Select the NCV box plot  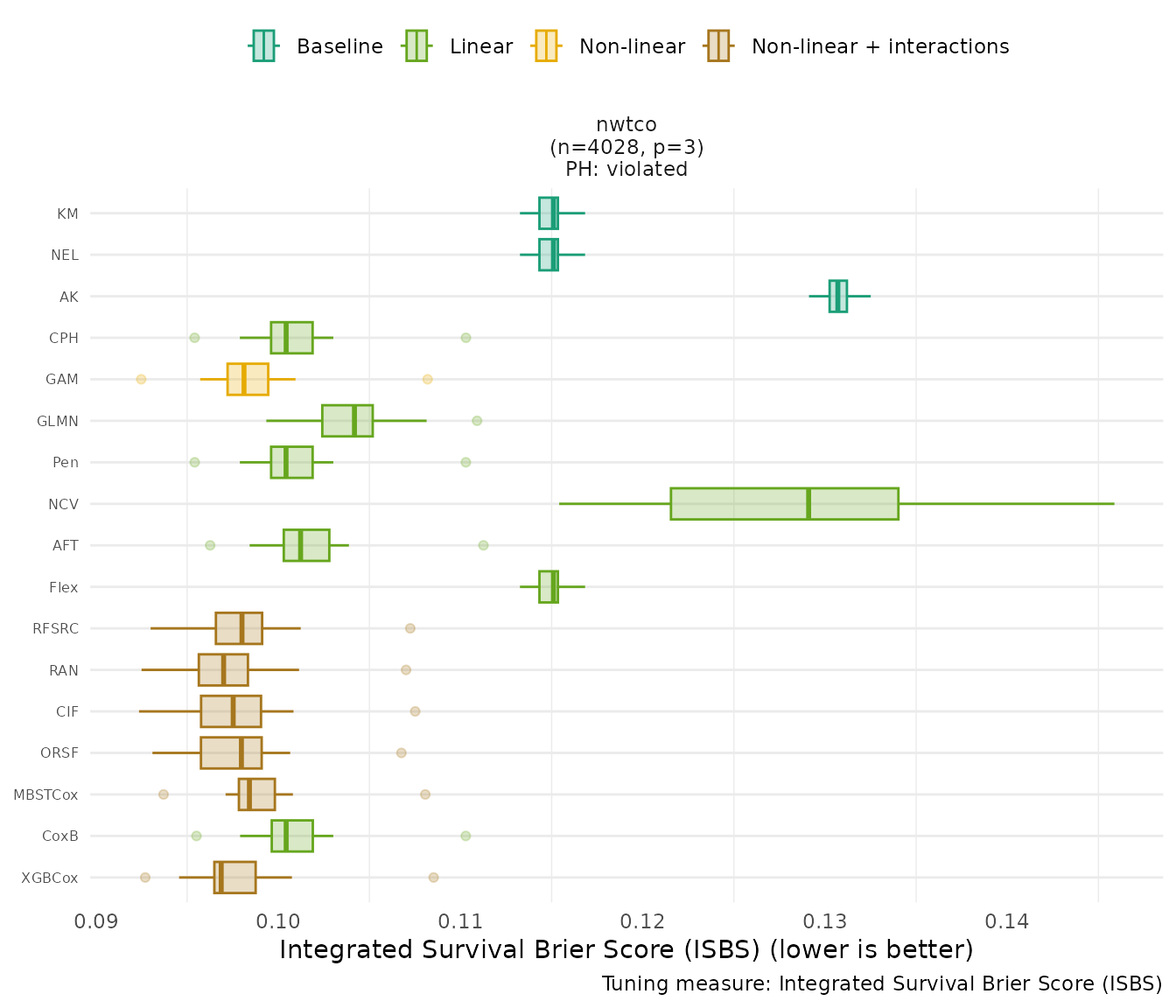click(x=784, y=504)
